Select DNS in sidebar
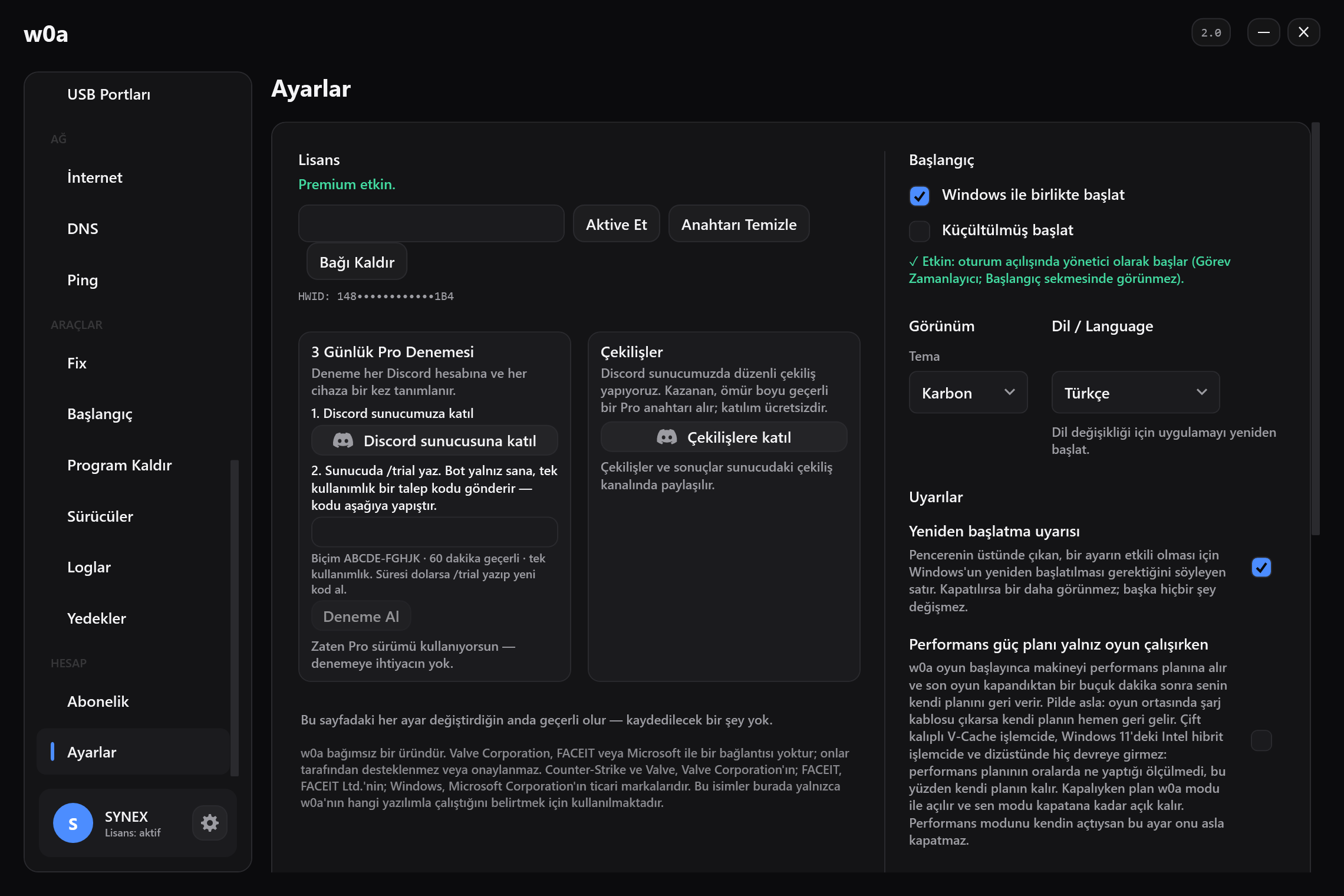Screen dimensions: 1344x896 133,229
